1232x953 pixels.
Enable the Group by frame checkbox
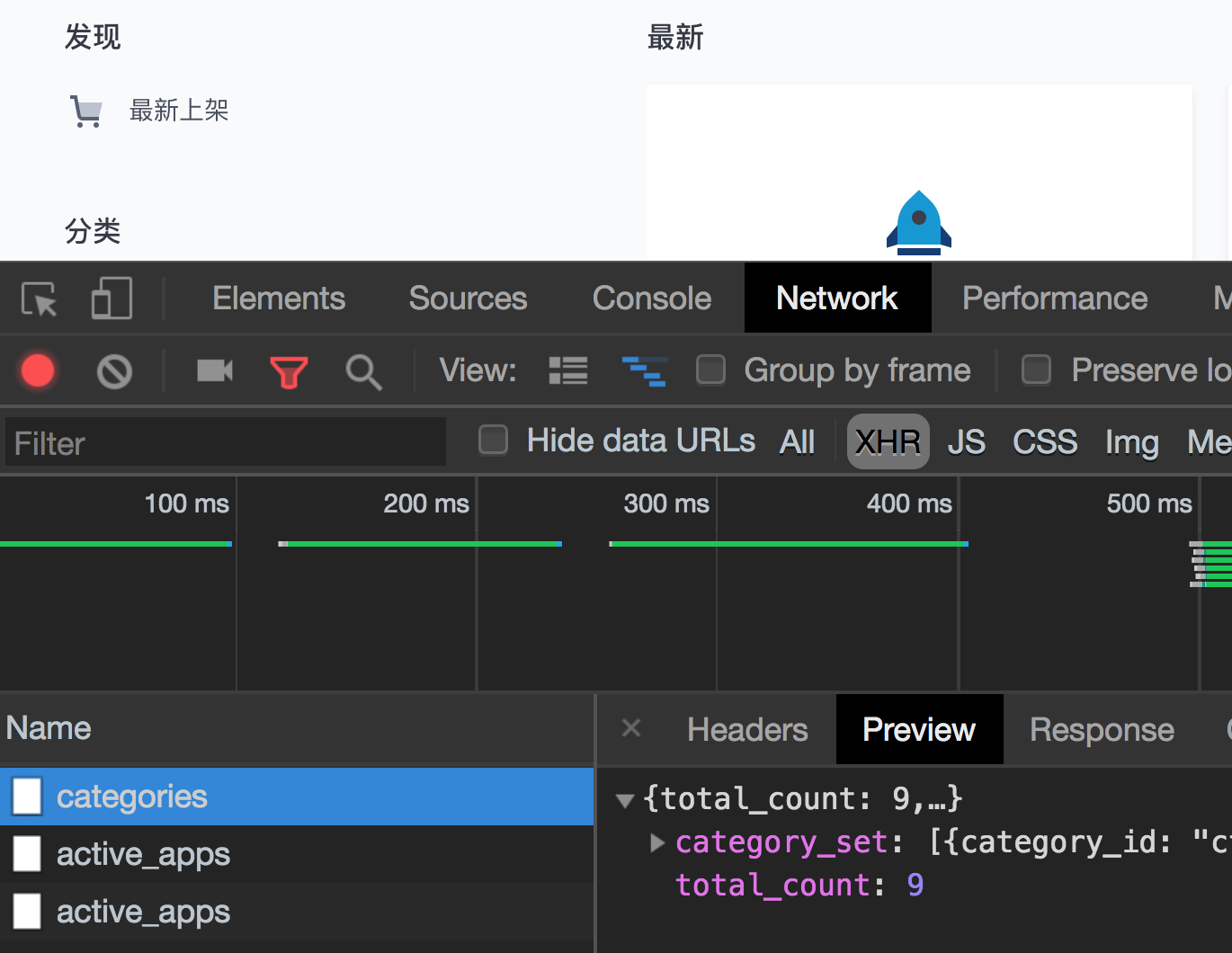tap(710, 370)
